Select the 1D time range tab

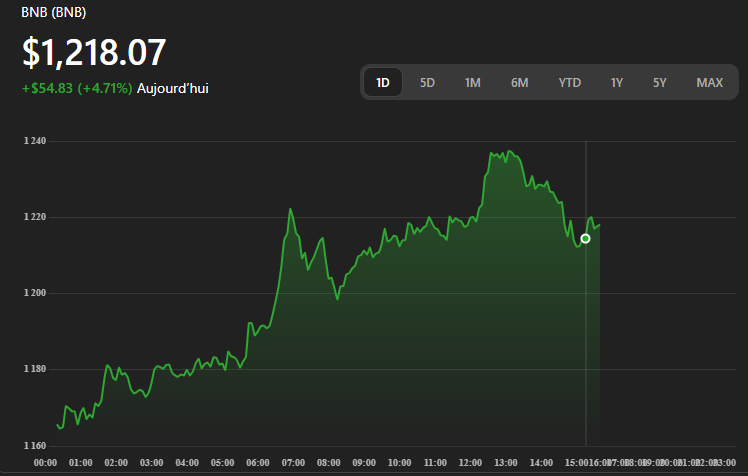click(382, 82)
